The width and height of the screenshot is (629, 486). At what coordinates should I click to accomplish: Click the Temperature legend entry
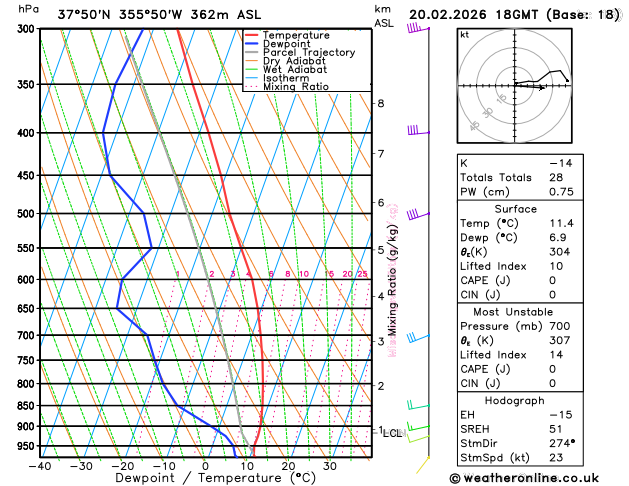click(x=287, y=35)
